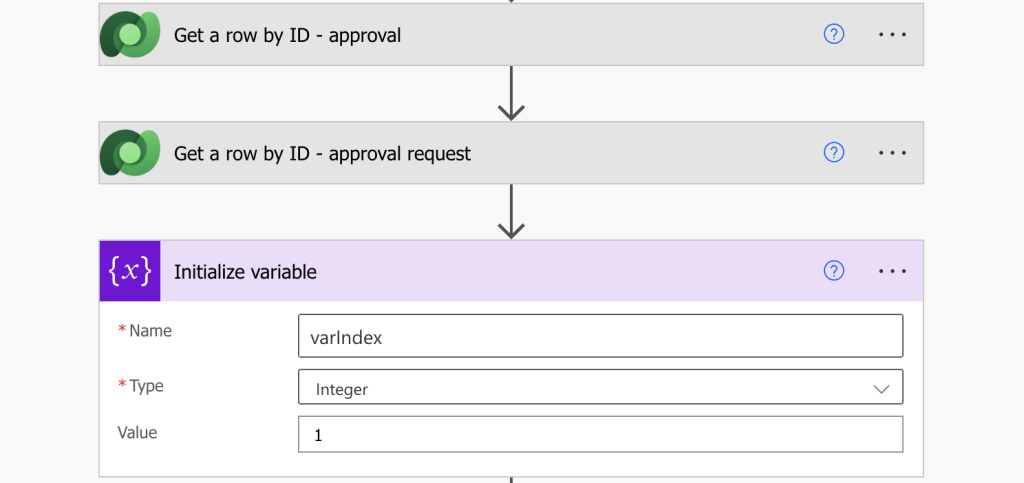Expand the Get a row by ID - approval request card

[511, 153]
